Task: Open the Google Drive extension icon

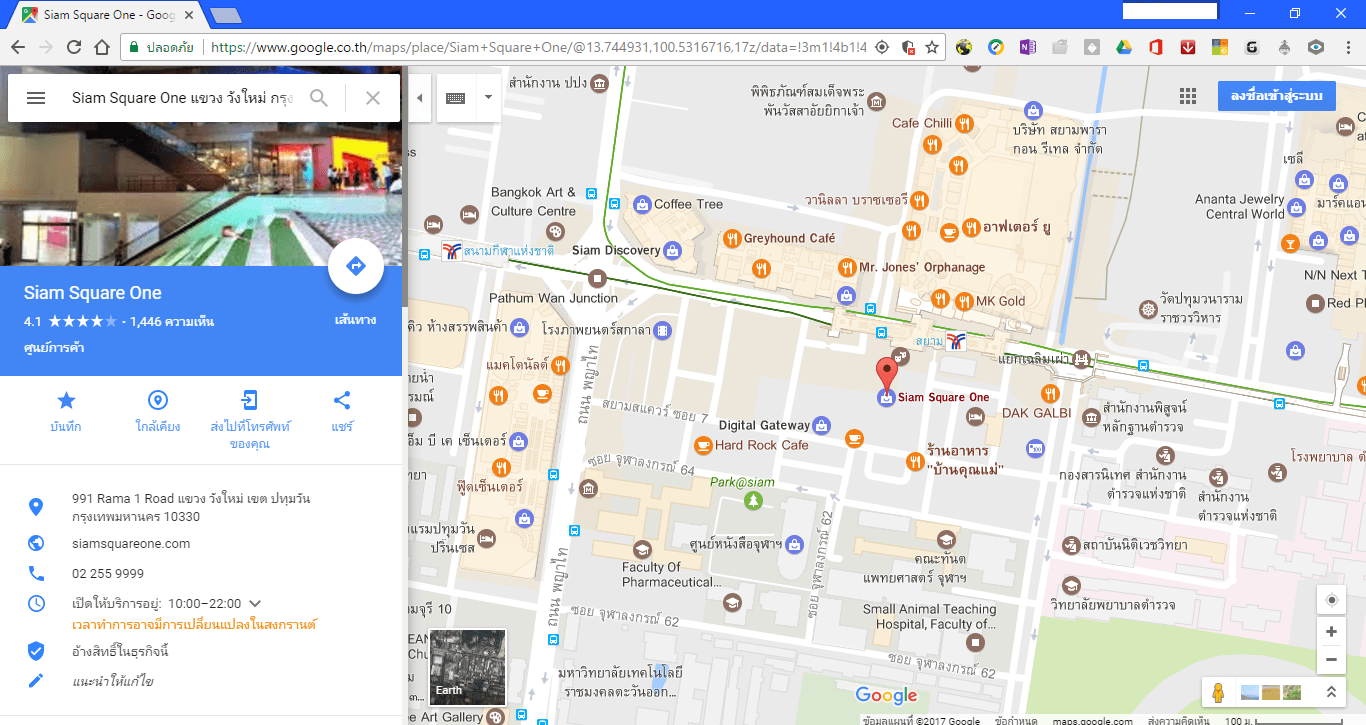Action: click(1123, 47)
